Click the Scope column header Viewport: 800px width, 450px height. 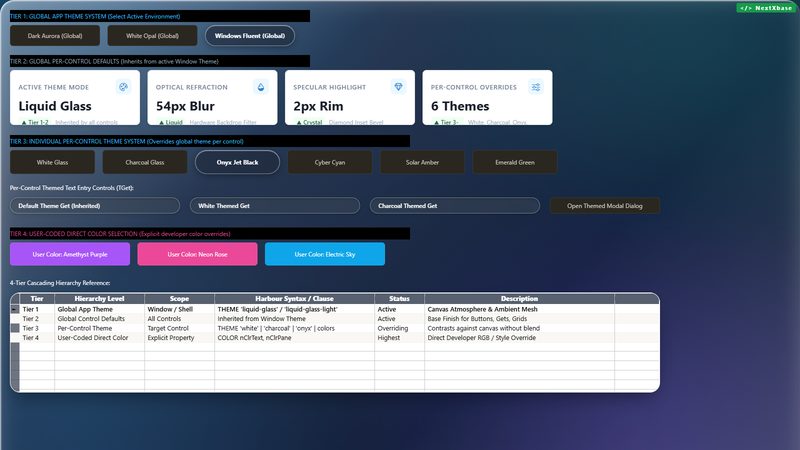point(180,298)
